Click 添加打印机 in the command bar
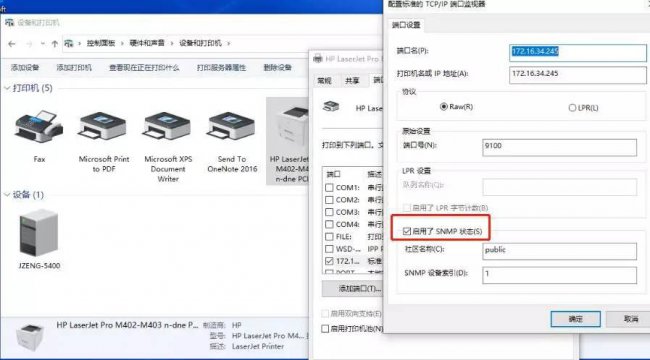Screen dimensions: 650x360 point(74,68)
